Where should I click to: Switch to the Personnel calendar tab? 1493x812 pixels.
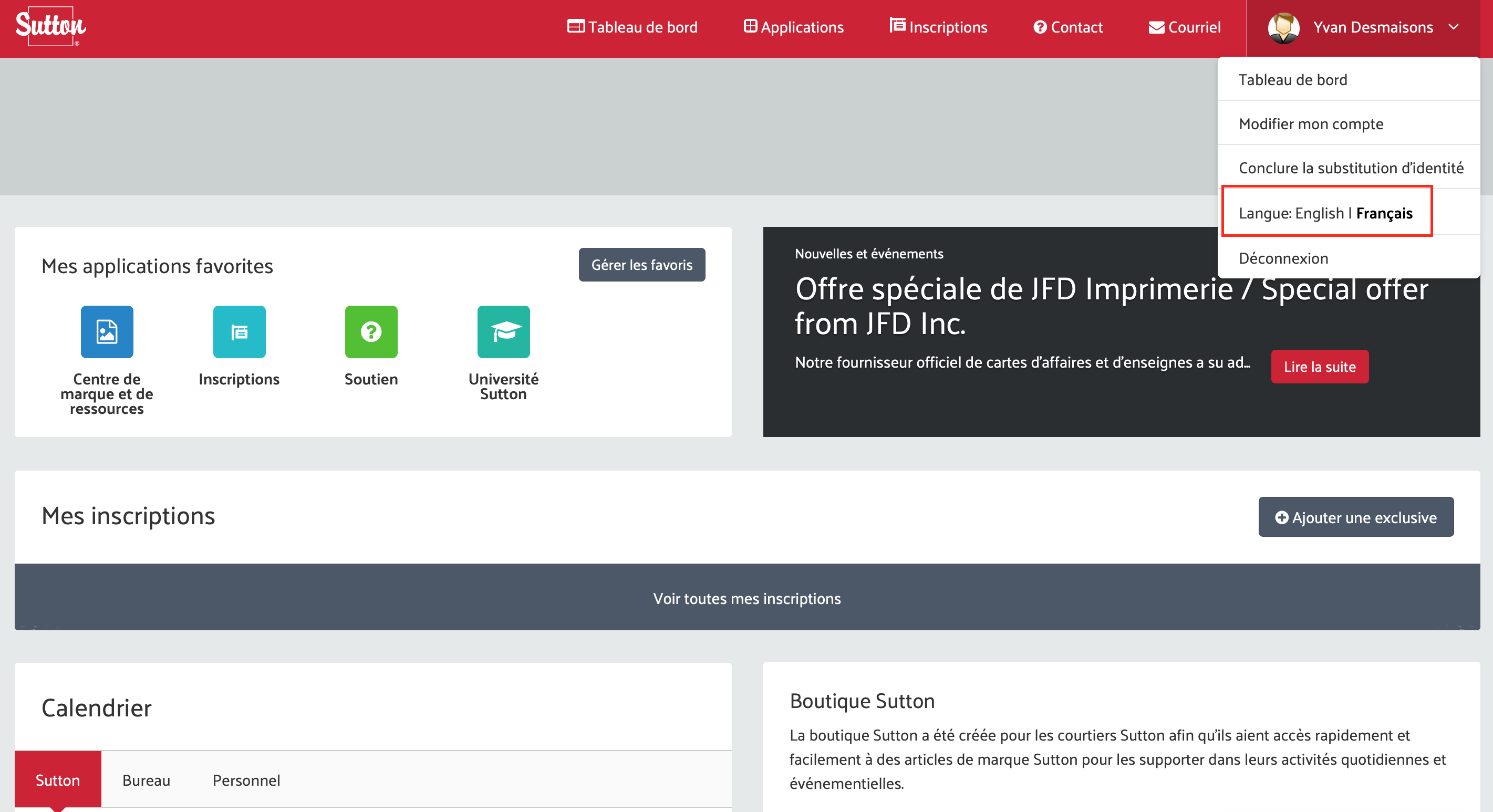coord(246,779)
